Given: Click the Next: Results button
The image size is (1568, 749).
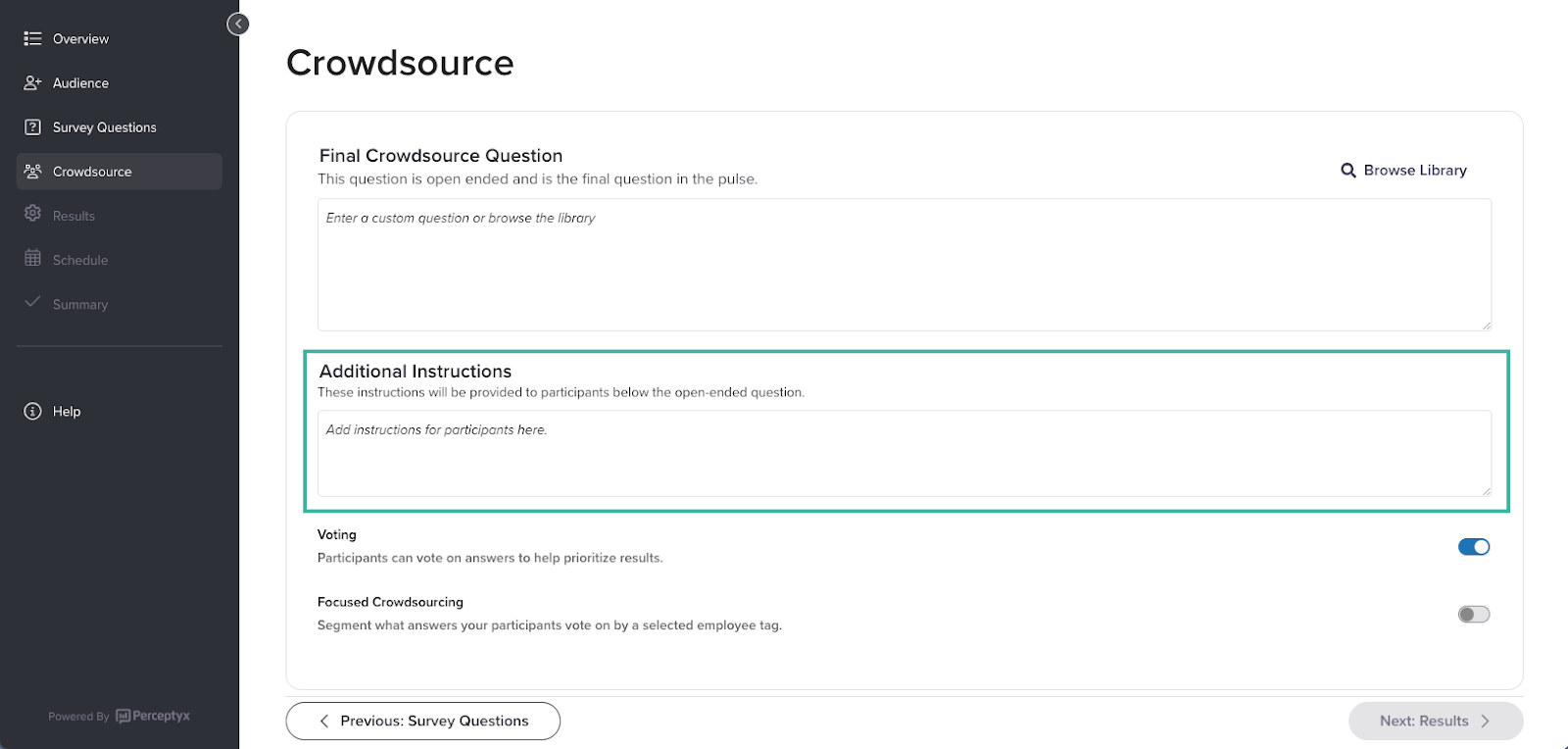Looking at the screenshot, I should pos(1436,721).
